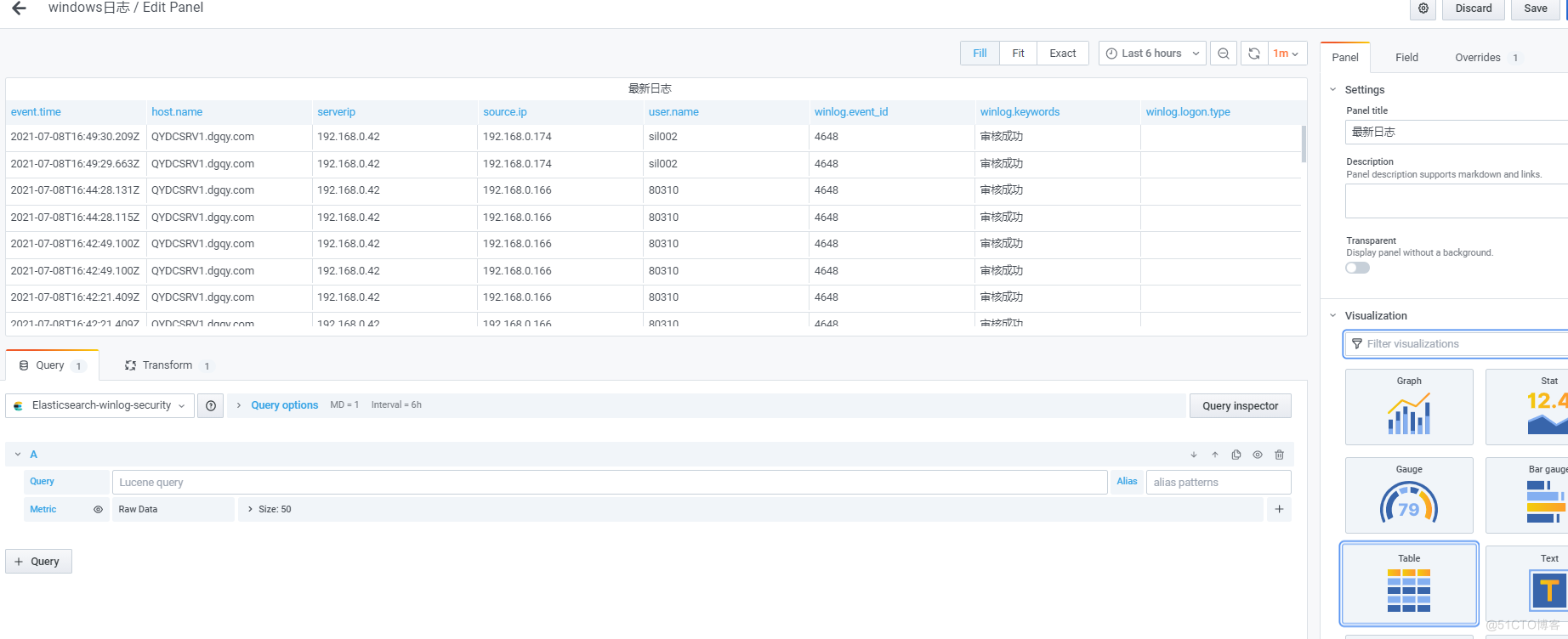Switch to the Transform tab
Image resolution: width=1568 pixels, height=639 pixels.
coord(168,365)
